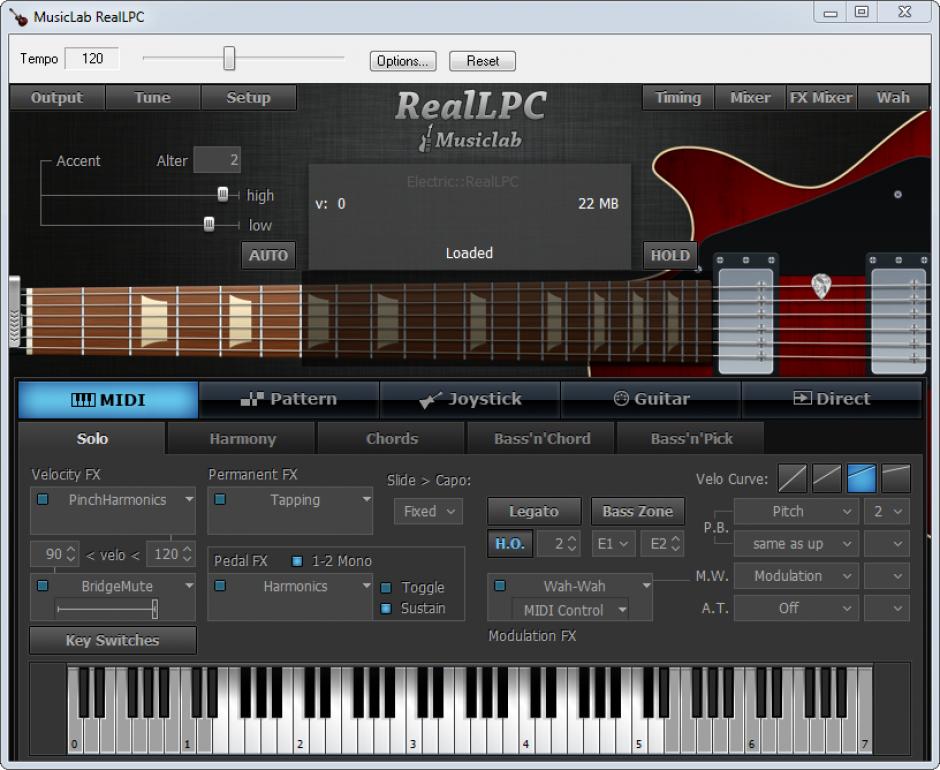This screenshot has height=770, width=940.
Task: Select the fourth Velo Curve icon
Action: (896, 479)
